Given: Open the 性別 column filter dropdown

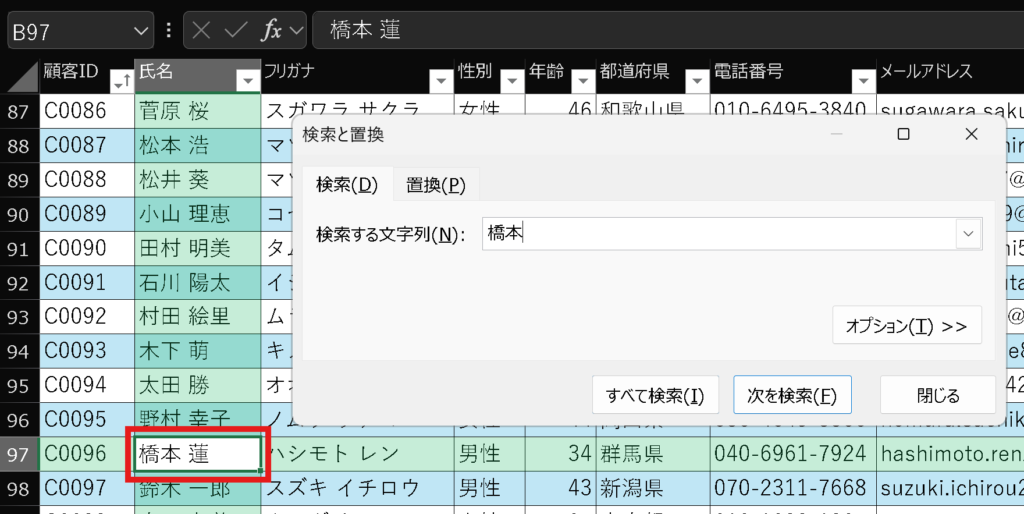Looking at the screenshot, I should [511, 82].
